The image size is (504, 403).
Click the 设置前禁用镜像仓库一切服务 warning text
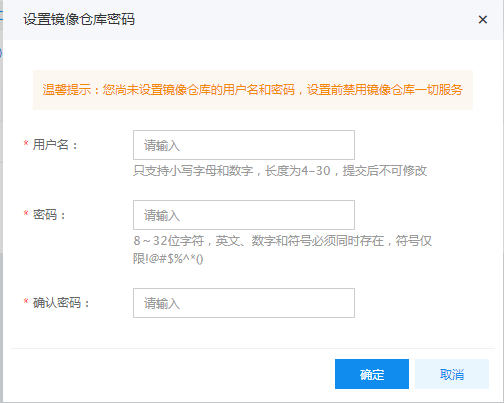(385, 90)
